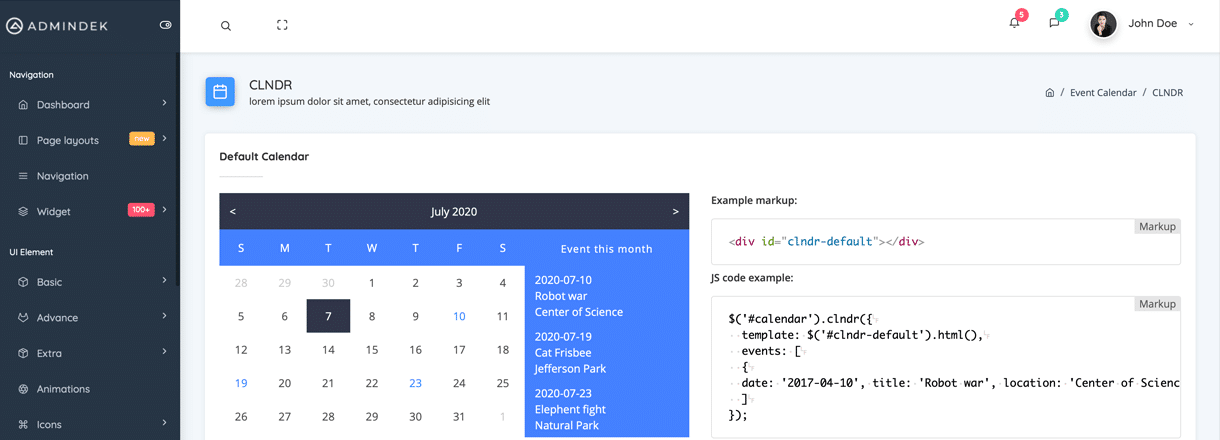1220x440 pixels.
Task: Expand the John Doe user dropdown
Action: [x=1191, y=24]
